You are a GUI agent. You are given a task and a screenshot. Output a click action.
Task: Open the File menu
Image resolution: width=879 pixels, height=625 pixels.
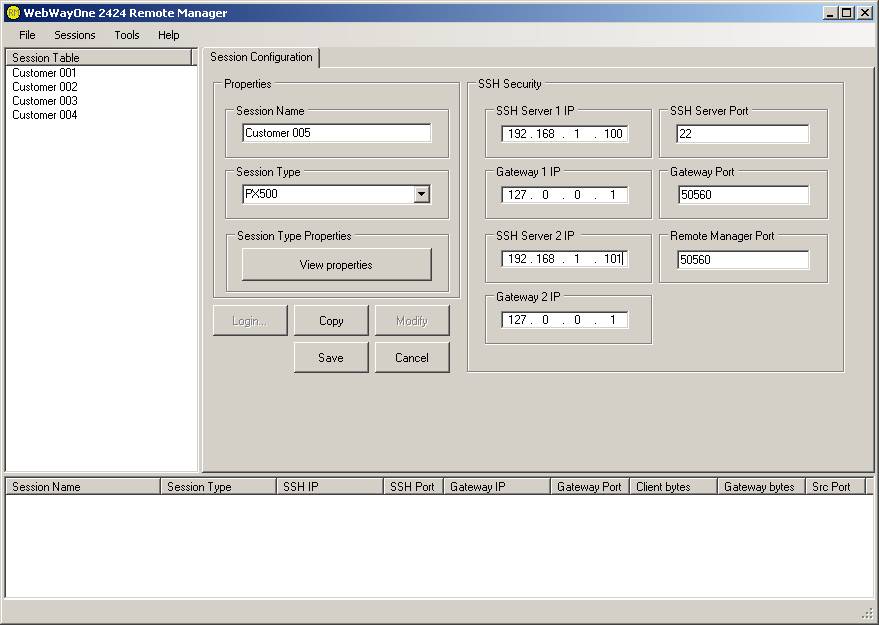pos(27,35)
